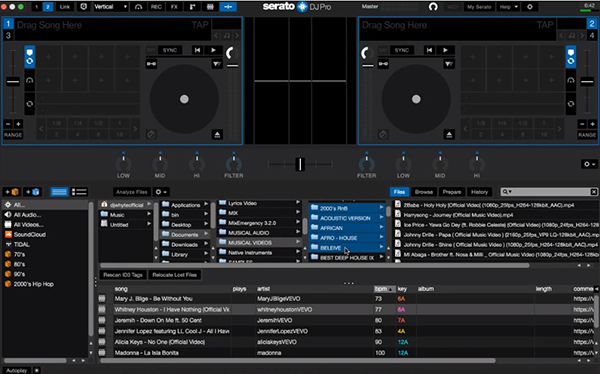
Task: Add a new crate with orange box icon
Action: [x=12, y=192]
